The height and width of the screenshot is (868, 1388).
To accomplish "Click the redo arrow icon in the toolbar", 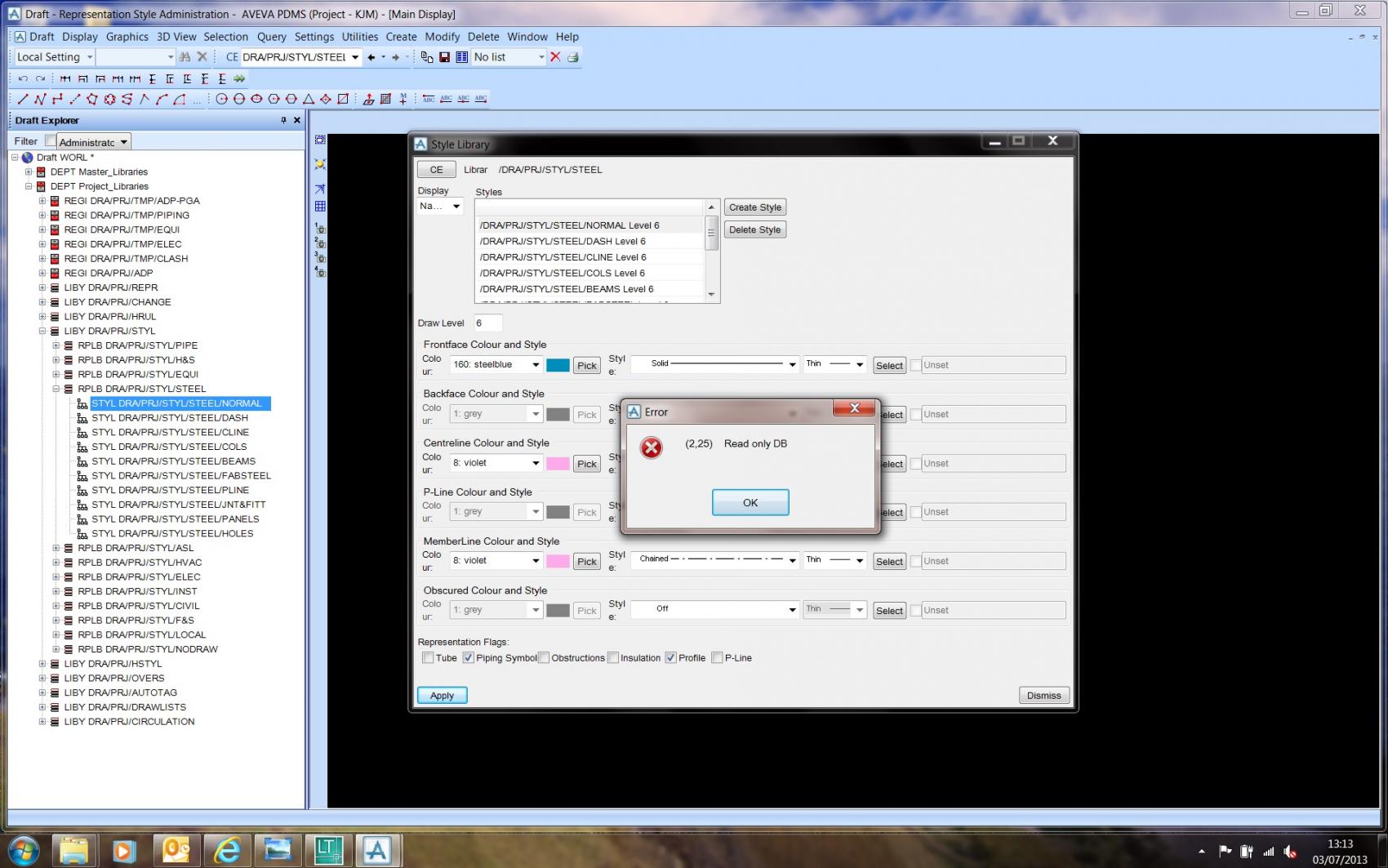I will pyautogui.click(x=40, y=79).
